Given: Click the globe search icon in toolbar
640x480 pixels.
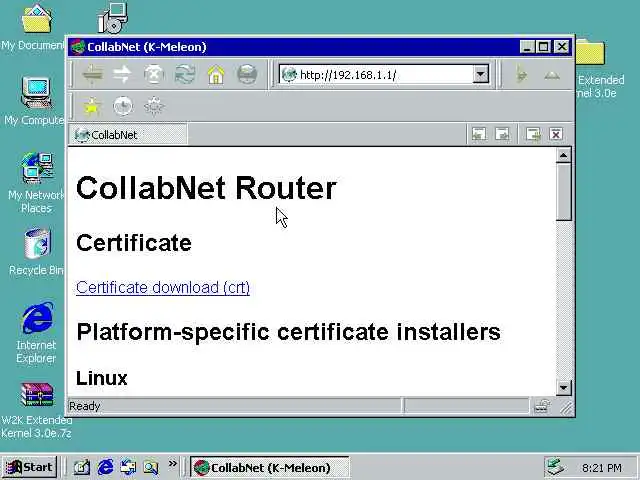Looking at the screenshot, I should pyautogui.click(x=247, y=75).
